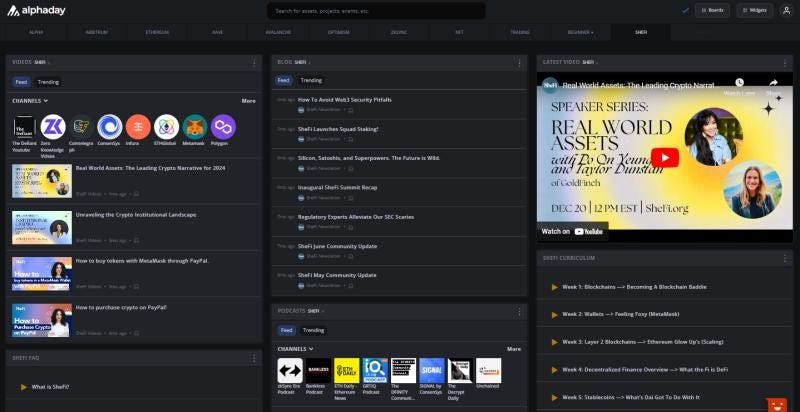800x412 pixels.
Task: Bookmark the Real World Assets video item
Action: (x=136, y=194)
